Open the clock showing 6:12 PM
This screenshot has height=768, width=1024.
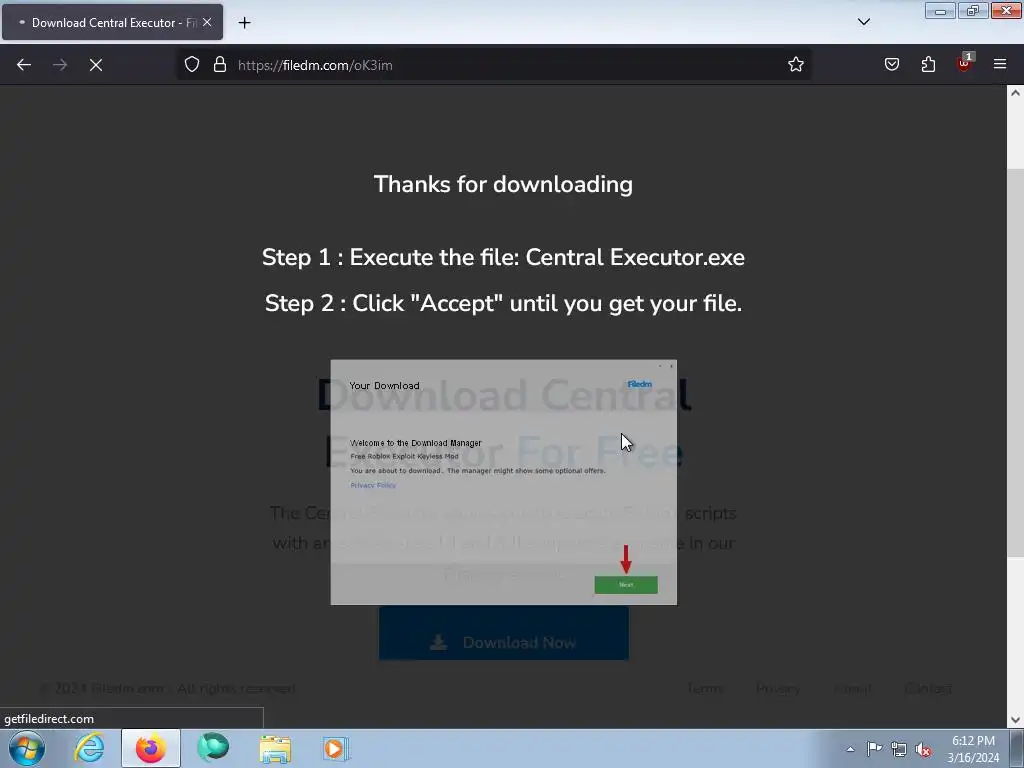973,749
